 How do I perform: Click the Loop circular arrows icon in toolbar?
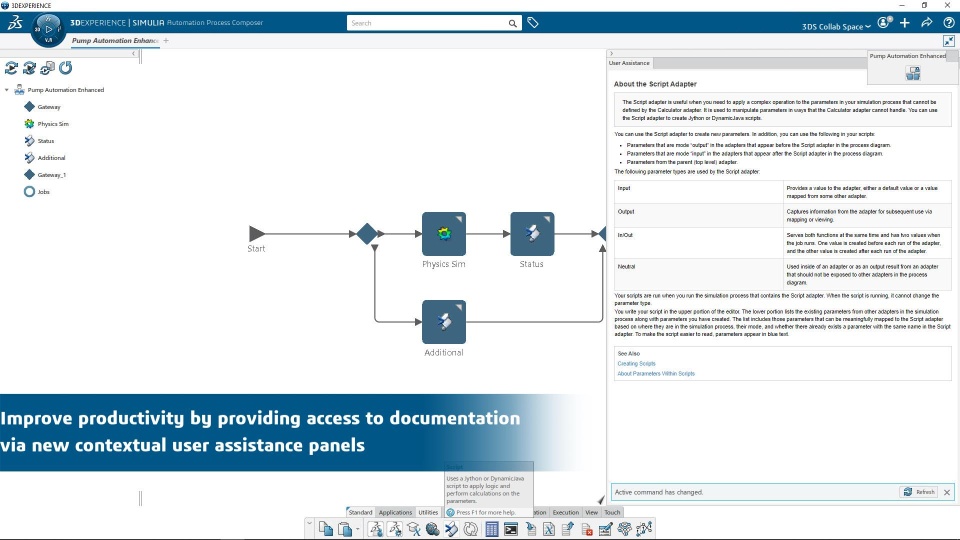click(x=471, y=528)
